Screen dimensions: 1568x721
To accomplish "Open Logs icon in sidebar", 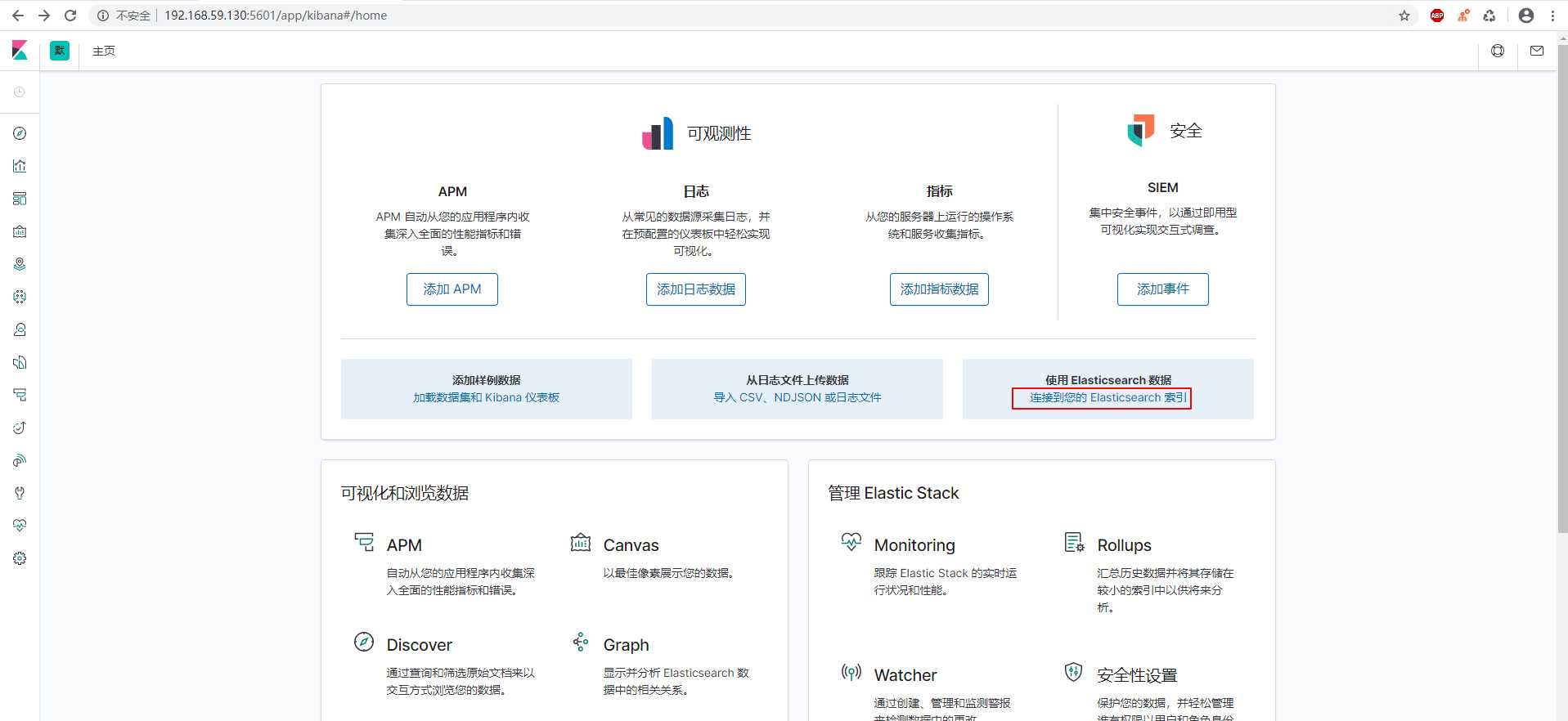I will pyautogui.click(x=20, y=362).
